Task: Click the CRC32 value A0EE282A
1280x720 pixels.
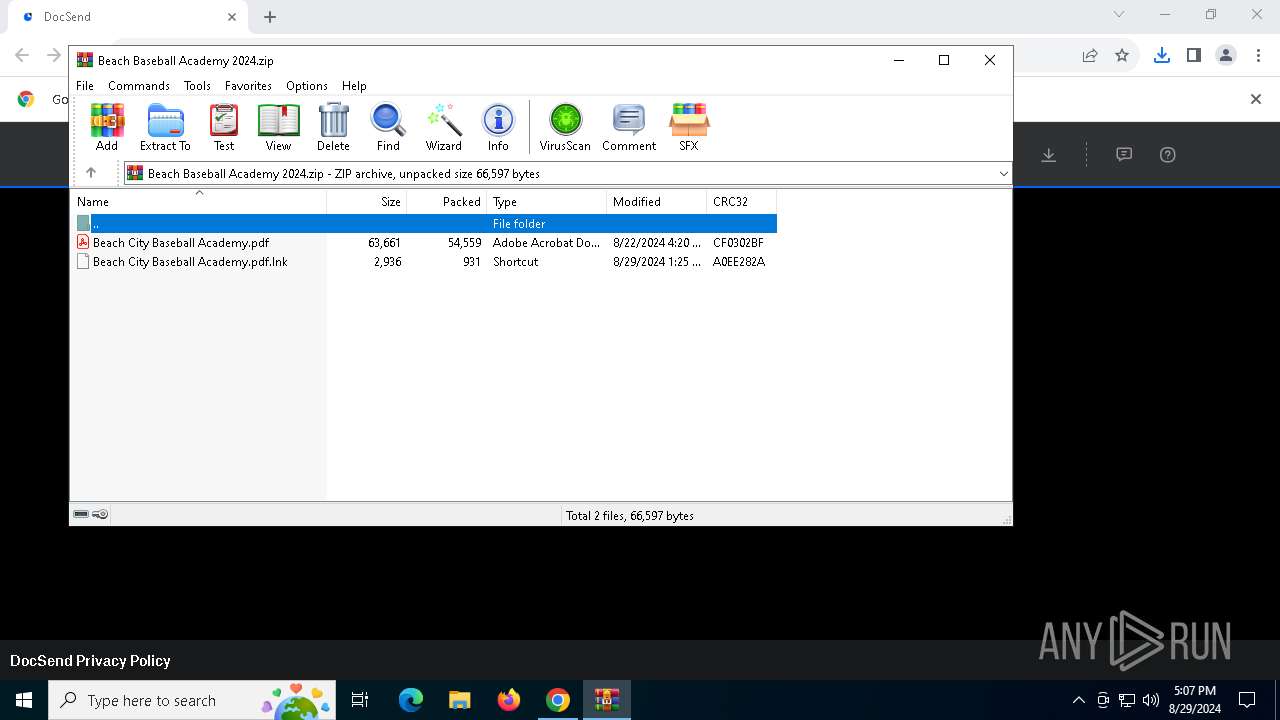Action: 739,262
